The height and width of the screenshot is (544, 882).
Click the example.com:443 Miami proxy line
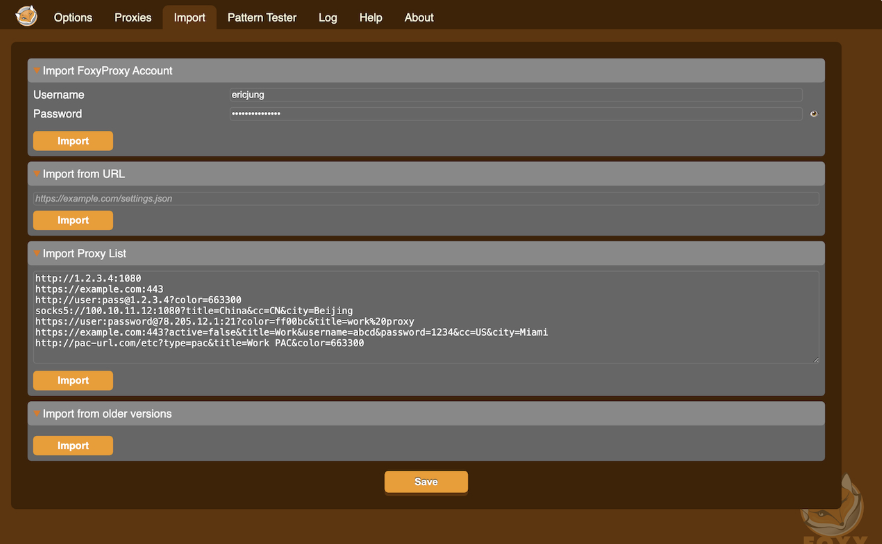291,332
